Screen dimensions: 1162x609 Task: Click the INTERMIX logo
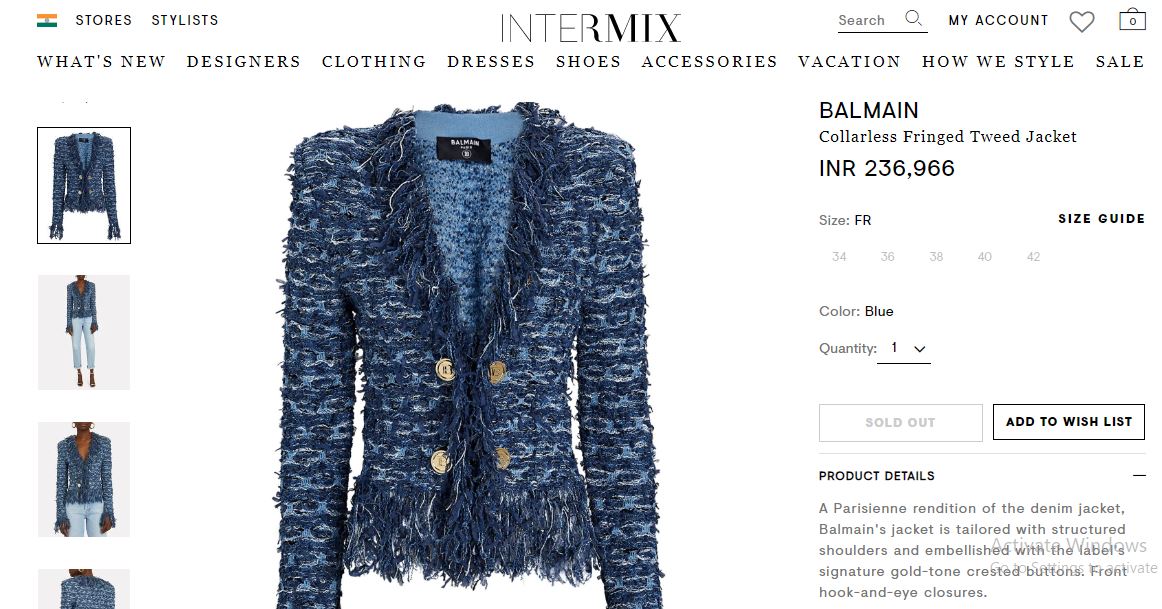point(591,28)
